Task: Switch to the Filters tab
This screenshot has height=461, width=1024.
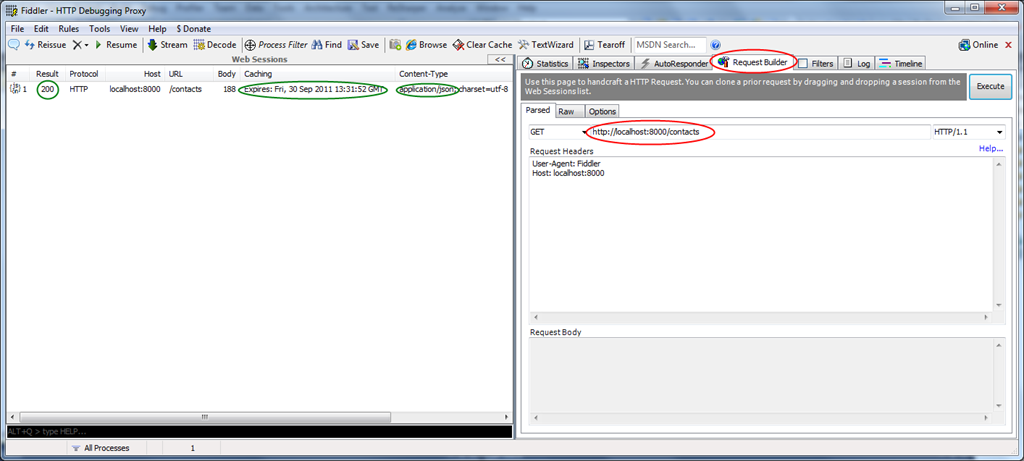Action: [816, 63]
